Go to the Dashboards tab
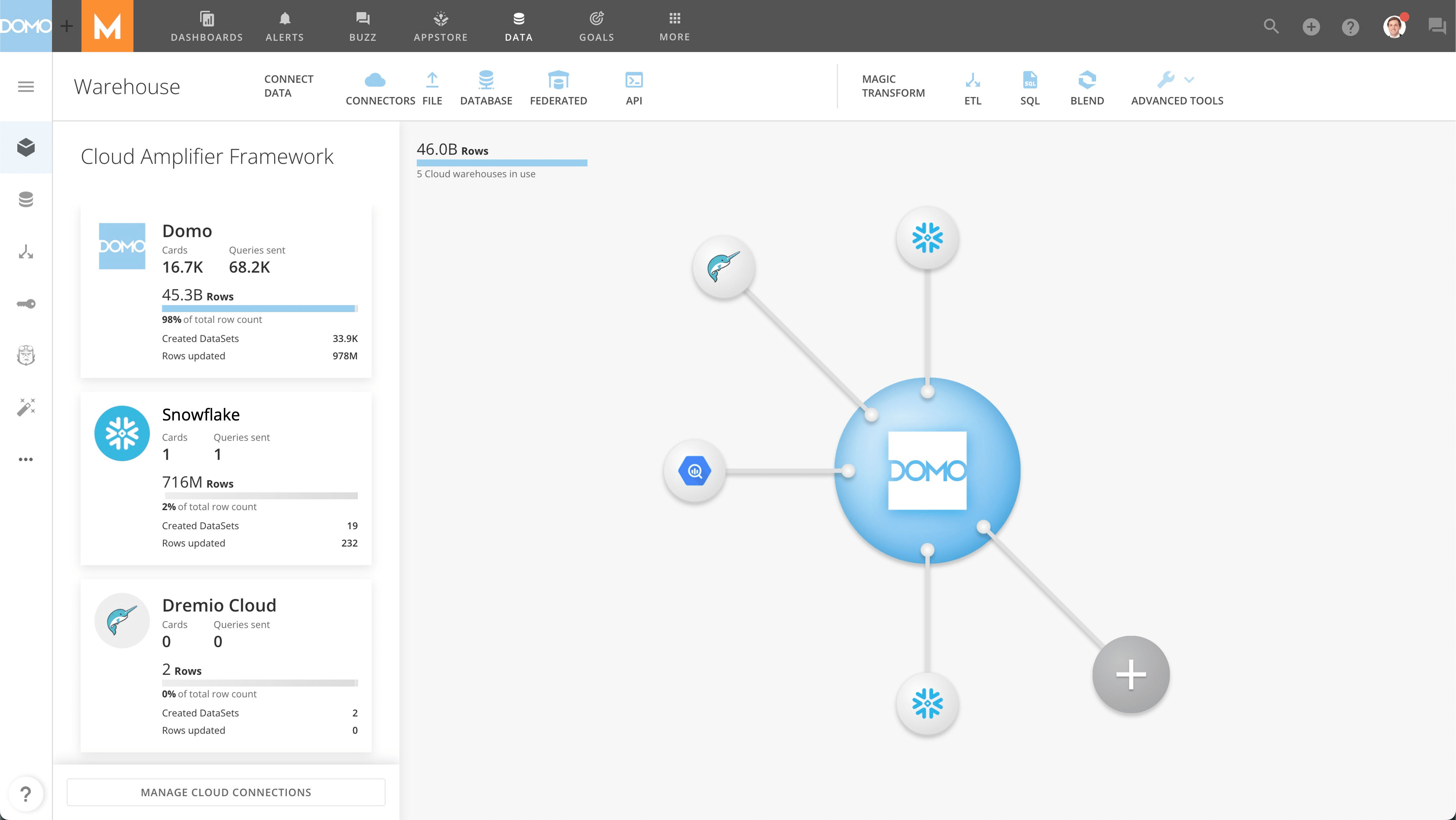 (207, 26)
